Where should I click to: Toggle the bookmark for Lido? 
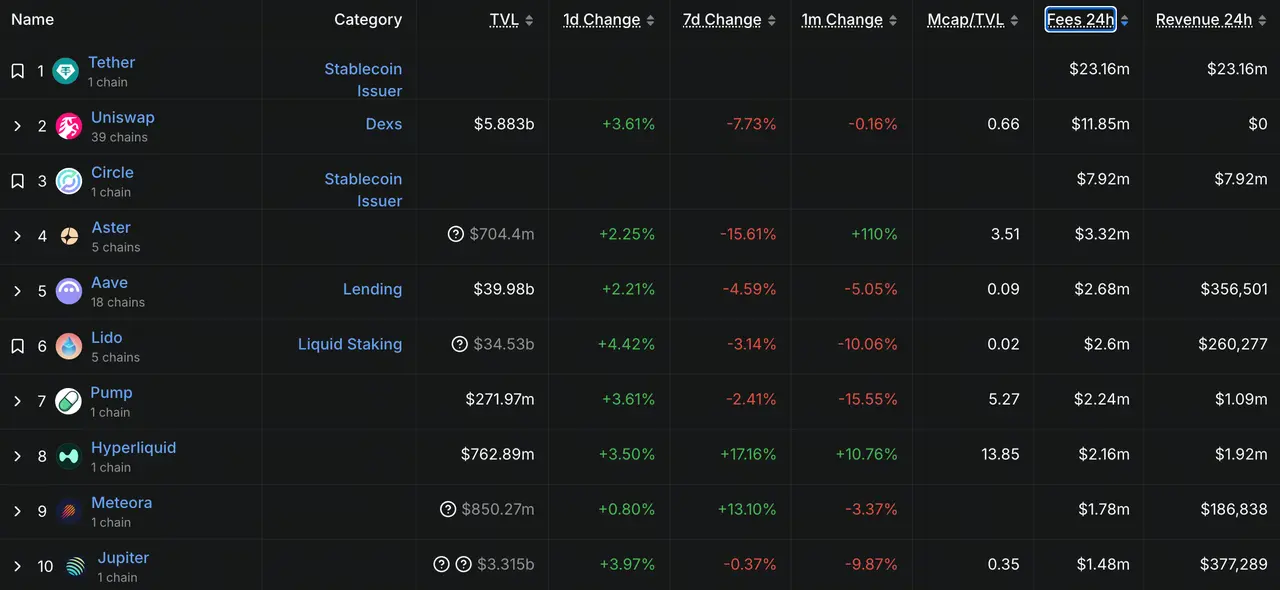(18, 346)
